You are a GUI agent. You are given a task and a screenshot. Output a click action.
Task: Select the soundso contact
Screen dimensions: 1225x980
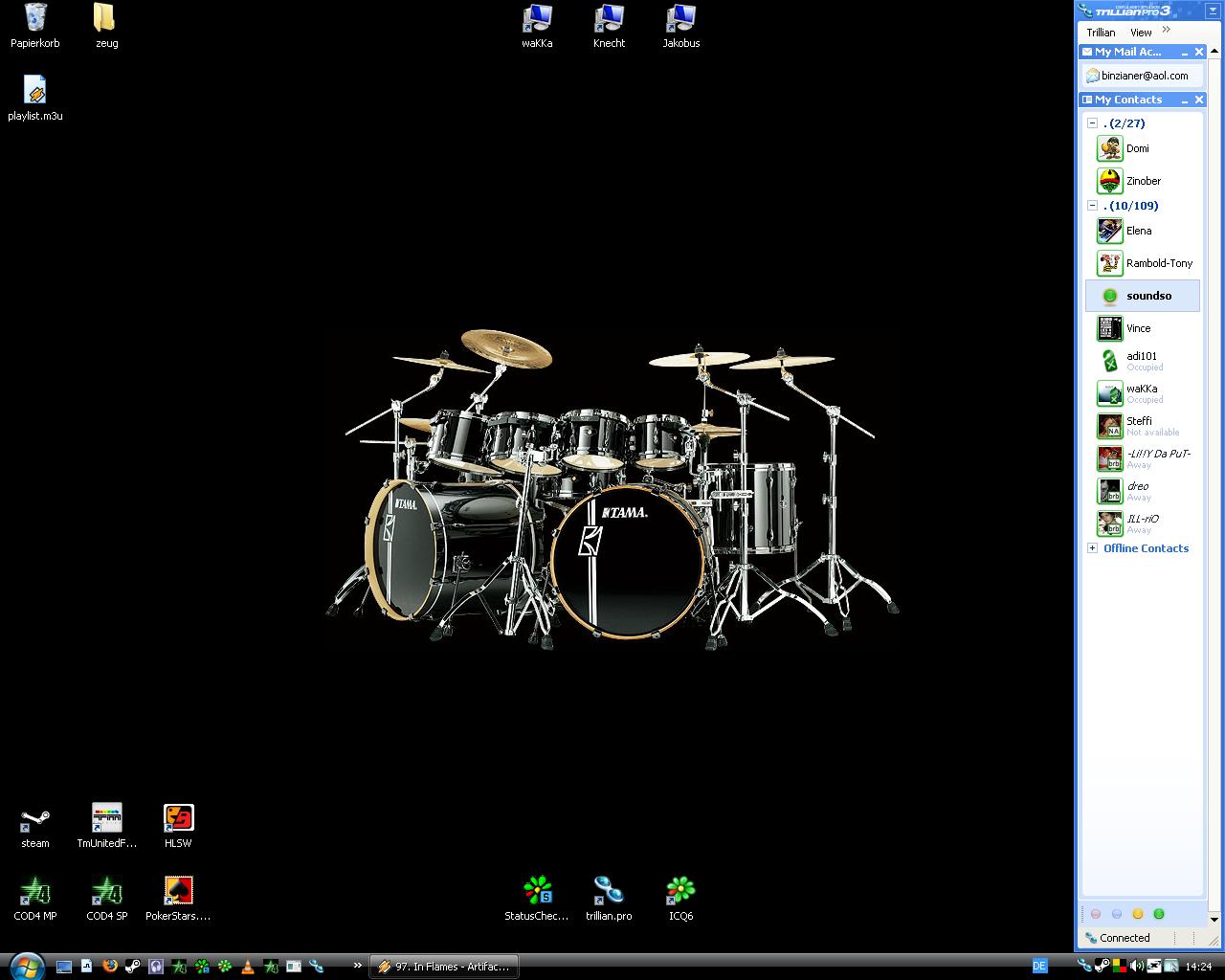1143,296
